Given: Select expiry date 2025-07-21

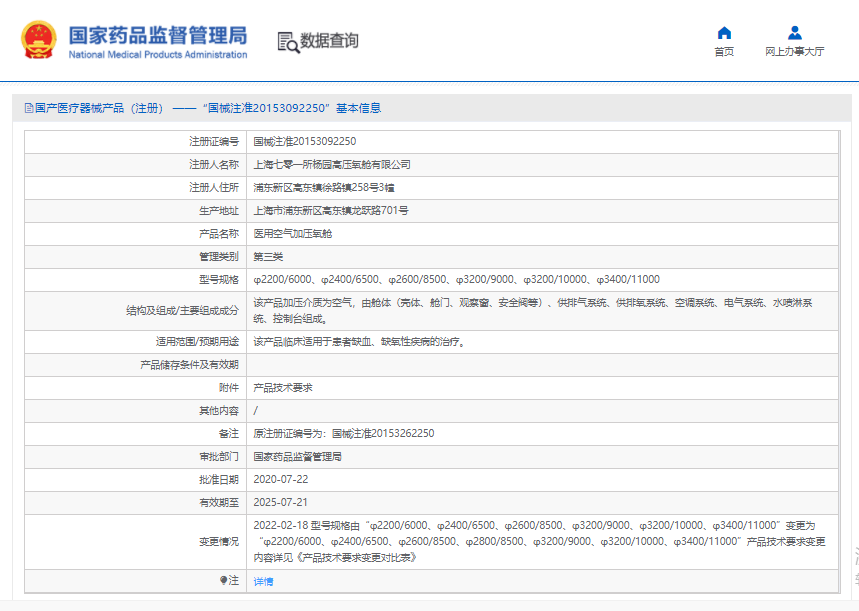Looking at the screenshot, I should [x=280, y=502].
